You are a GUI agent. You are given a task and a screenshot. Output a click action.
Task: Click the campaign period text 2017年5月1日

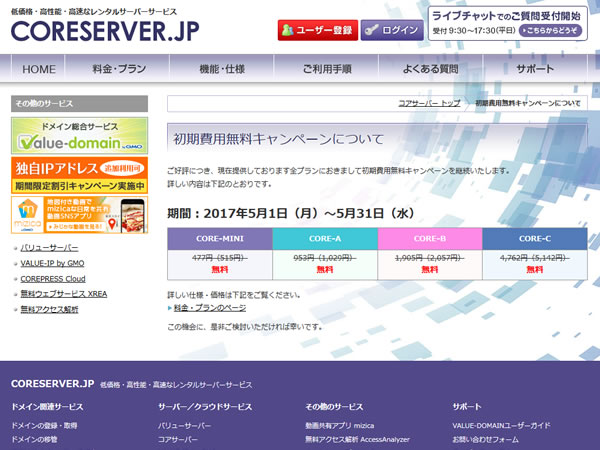(x=245, y=213)
